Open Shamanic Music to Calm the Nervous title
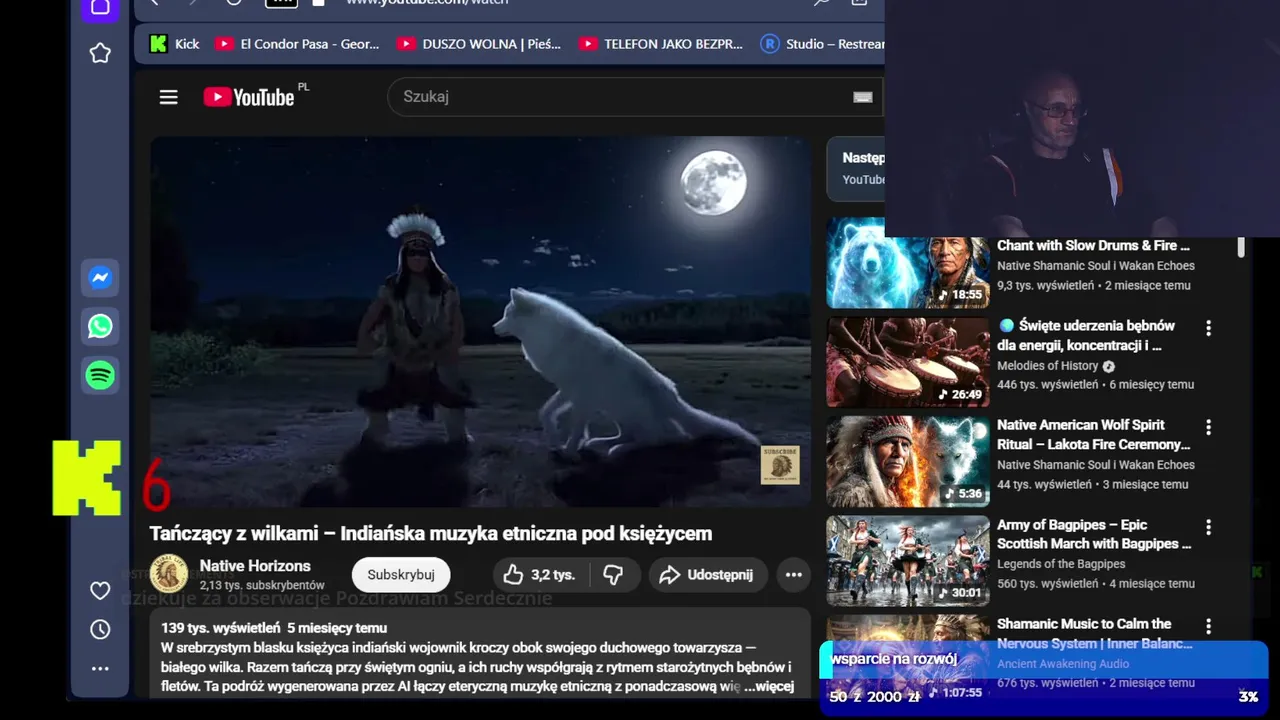Viewport: 1280px width, 720px height. [1094, 633]
